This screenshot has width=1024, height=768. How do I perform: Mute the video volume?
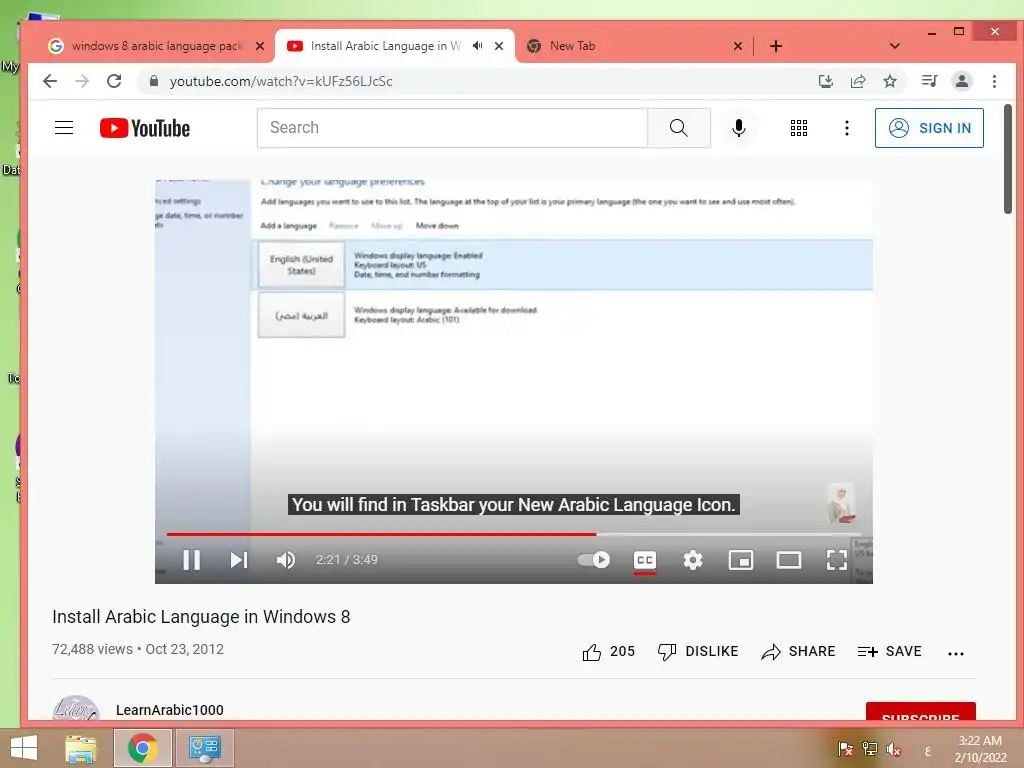(x=286, y=560)
